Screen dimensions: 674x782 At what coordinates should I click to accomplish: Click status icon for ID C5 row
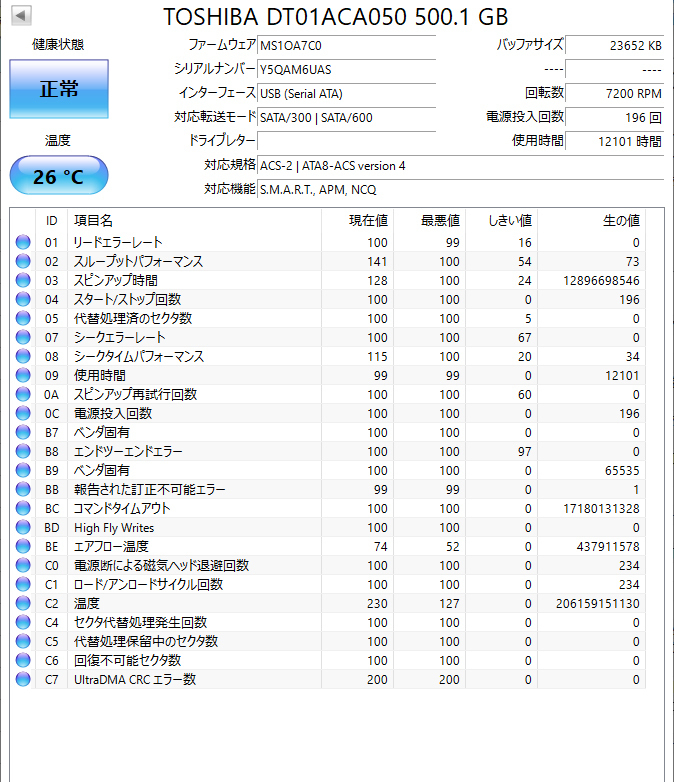point(23,641)
